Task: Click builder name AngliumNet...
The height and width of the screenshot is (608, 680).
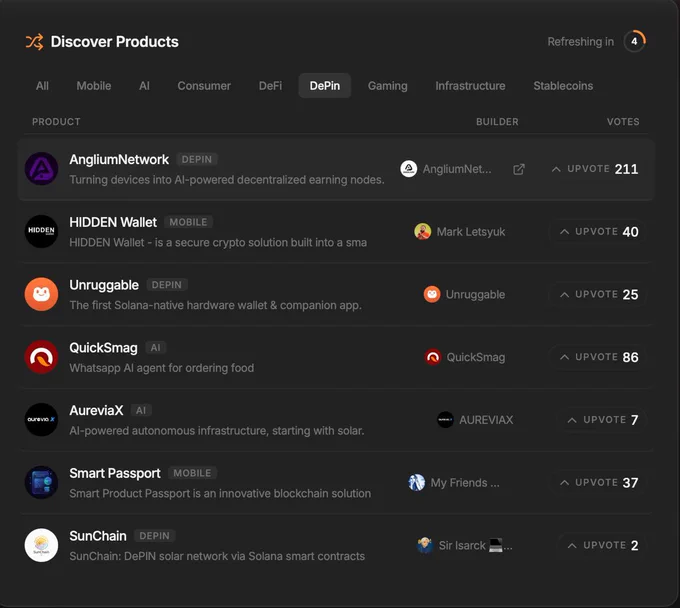Action: [457, 169]
